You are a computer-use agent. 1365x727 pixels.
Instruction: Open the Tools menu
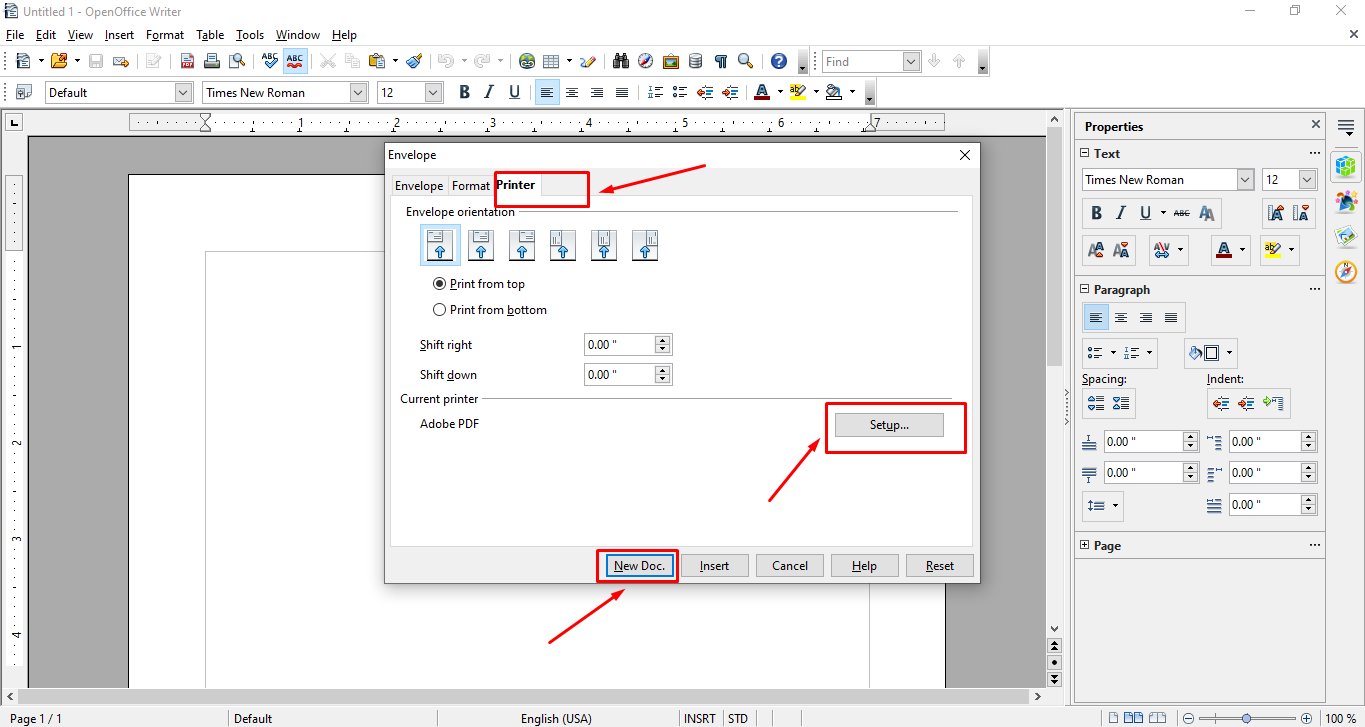tap(249, 35)
